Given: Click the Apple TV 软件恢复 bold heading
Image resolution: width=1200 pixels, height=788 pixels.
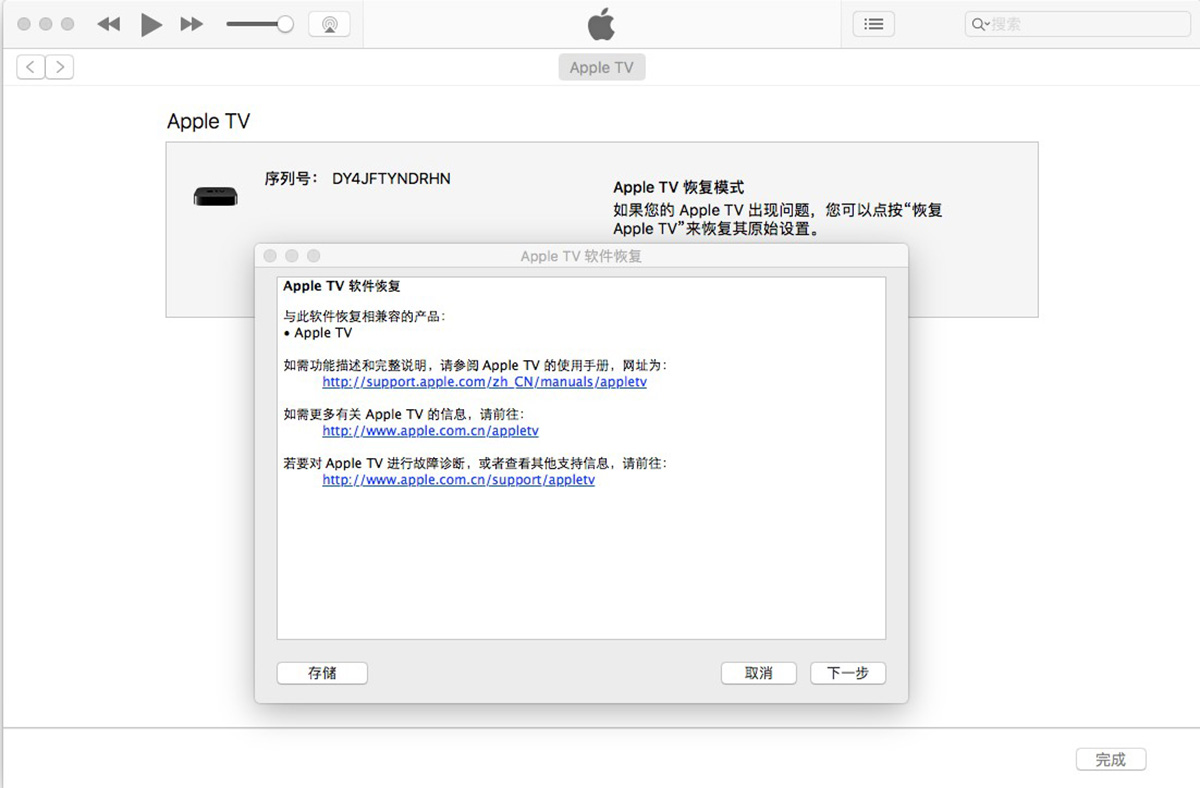Looking at the screenshot, I should coord(342,286).
